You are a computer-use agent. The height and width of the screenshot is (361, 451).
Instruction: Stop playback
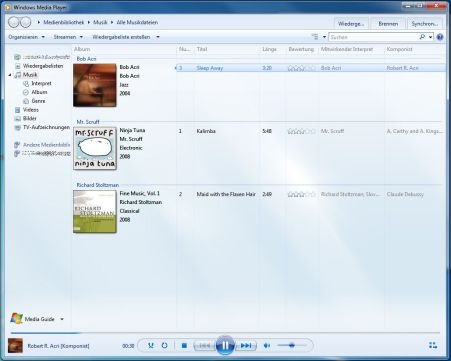pos(184,346)
